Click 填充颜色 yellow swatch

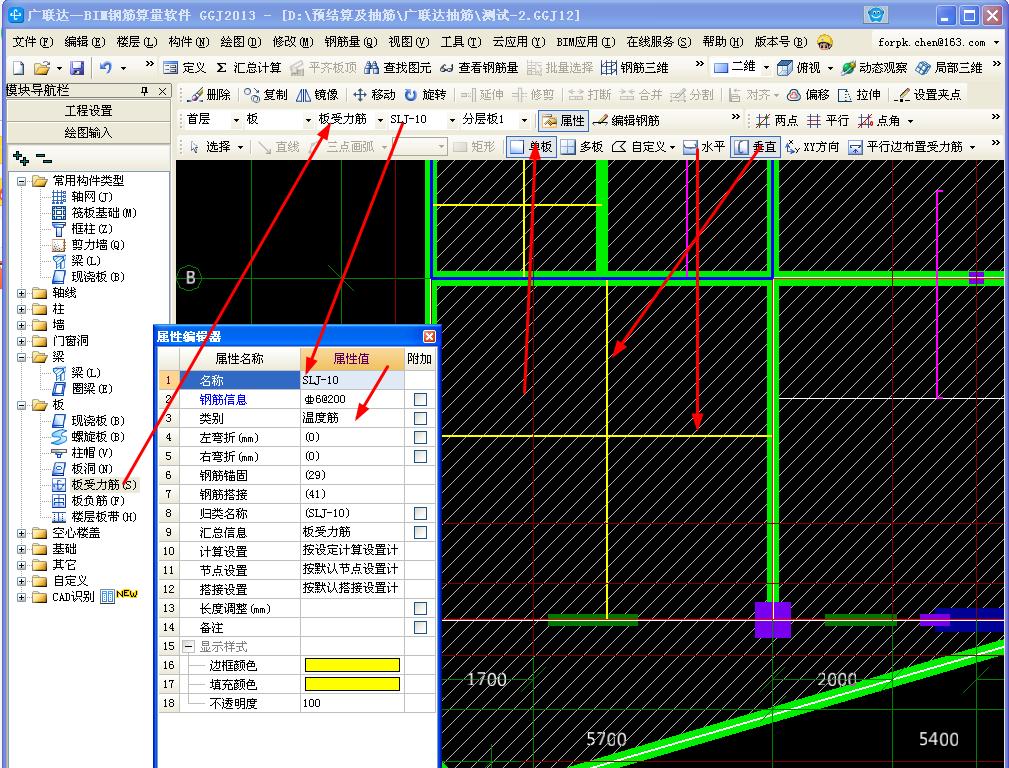(x=352, y=684)
